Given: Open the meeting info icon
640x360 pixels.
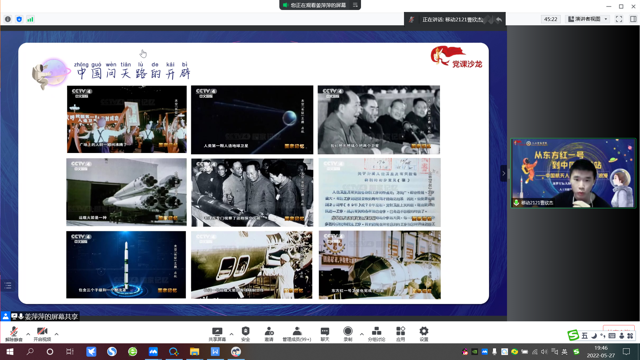Looking at the screenshot, I should (8, 19).
